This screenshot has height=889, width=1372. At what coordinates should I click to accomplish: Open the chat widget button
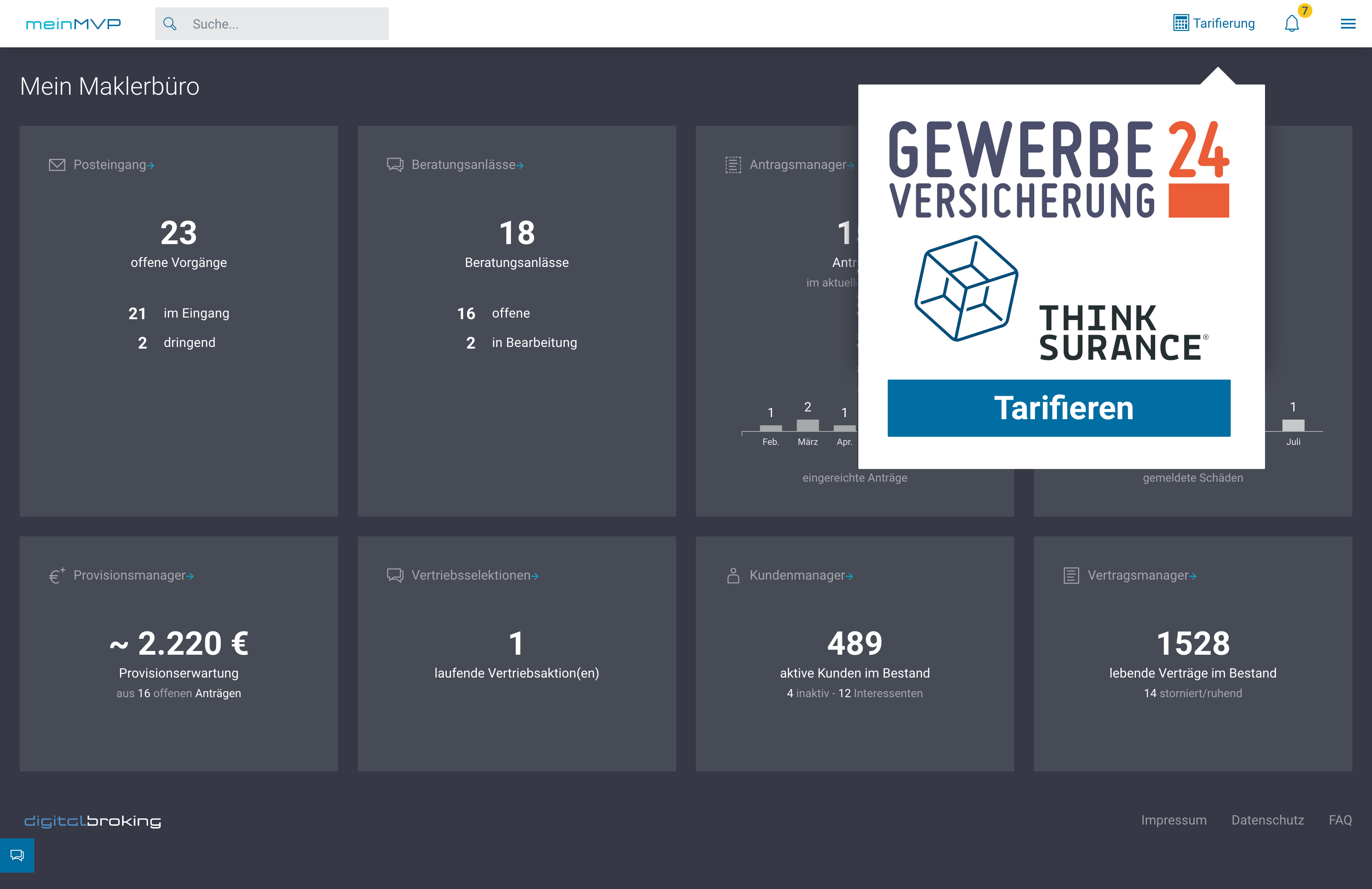tap(17, 855)
